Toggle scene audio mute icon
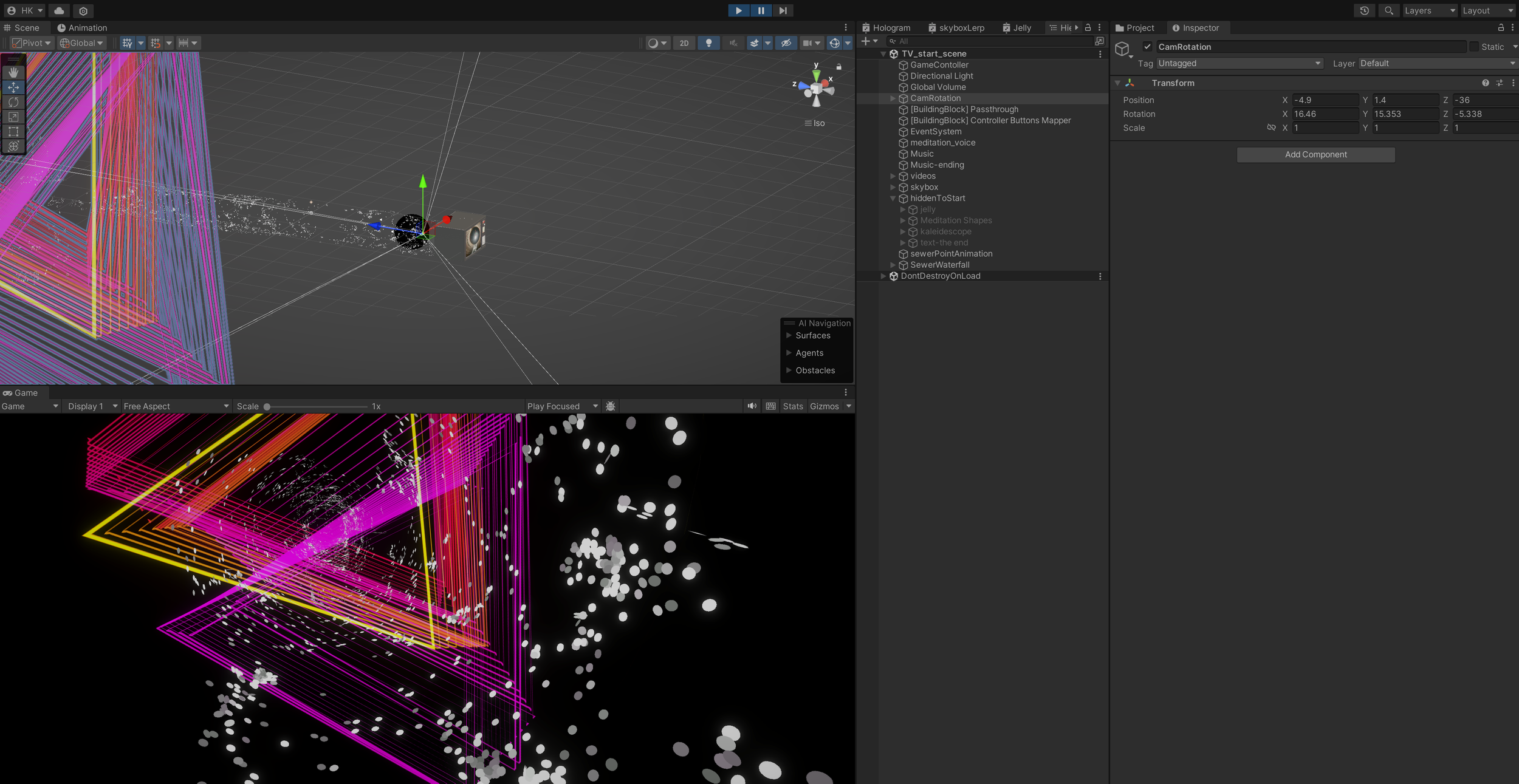 click(733, 43)
